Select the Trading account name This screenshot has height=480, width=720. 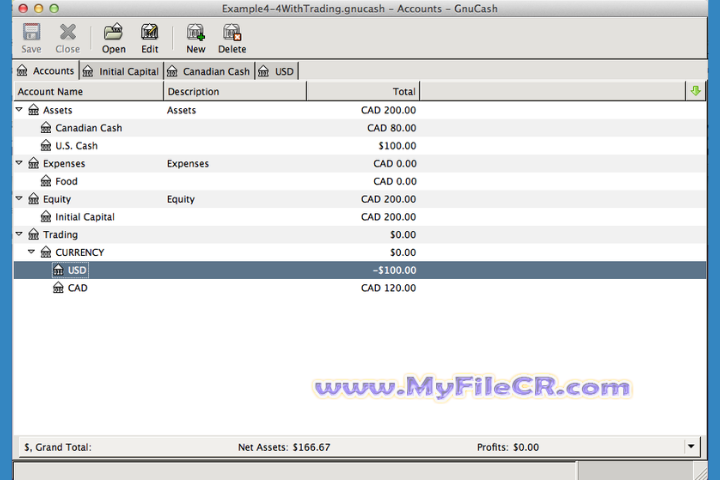[60, 235]
